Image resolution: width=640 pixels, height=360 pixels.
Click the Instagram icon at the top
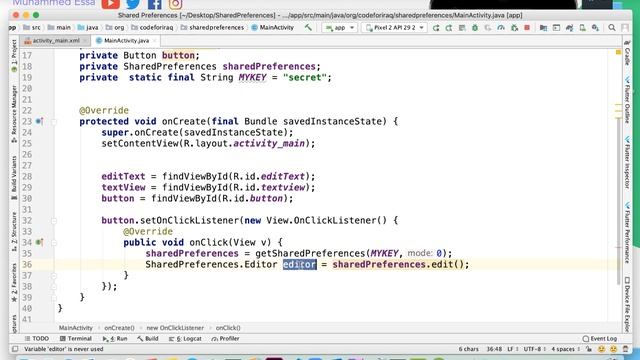click(x=176, y=4)
